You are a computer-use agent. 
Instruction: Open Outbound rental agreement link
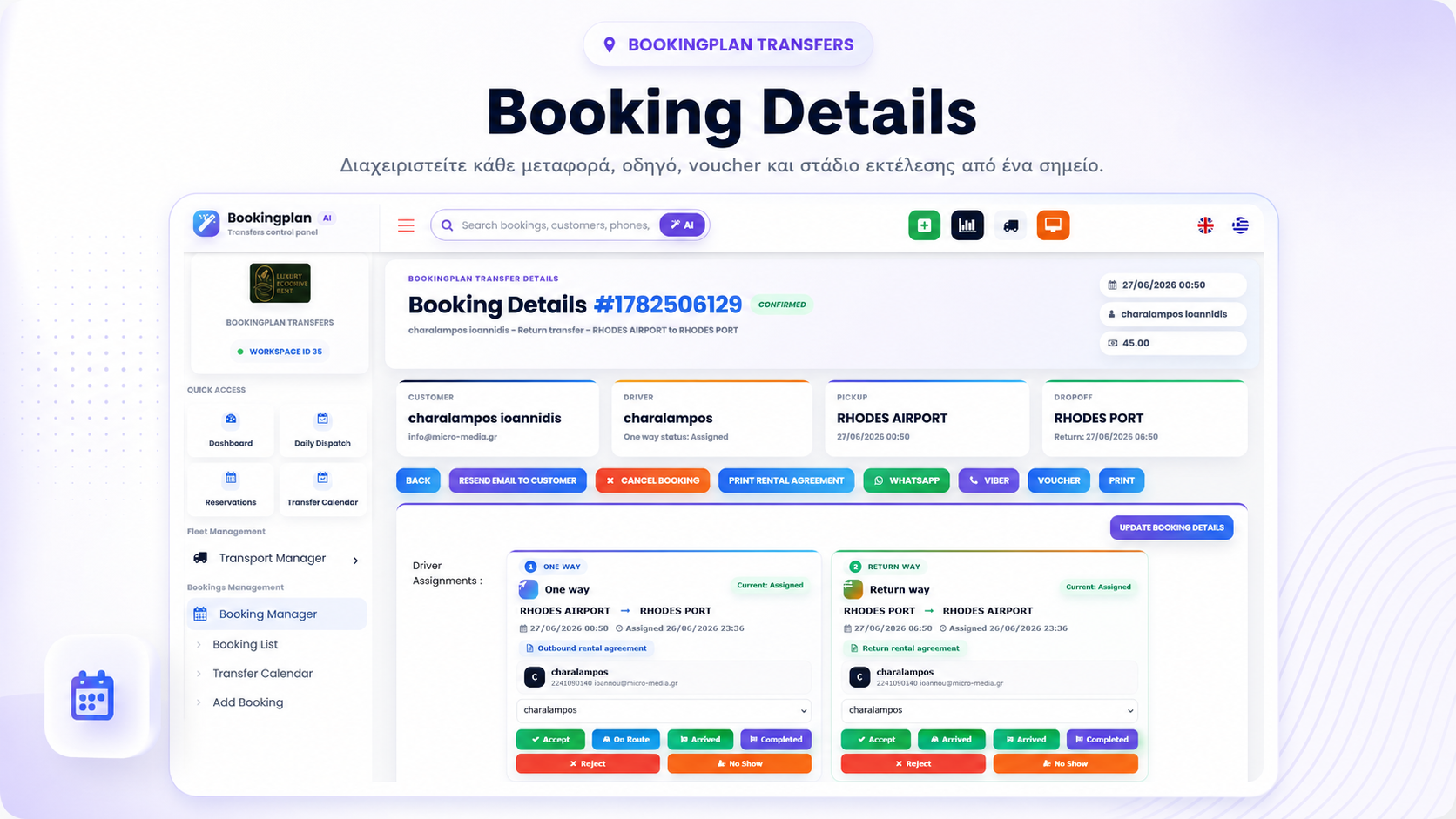point(586,648)
